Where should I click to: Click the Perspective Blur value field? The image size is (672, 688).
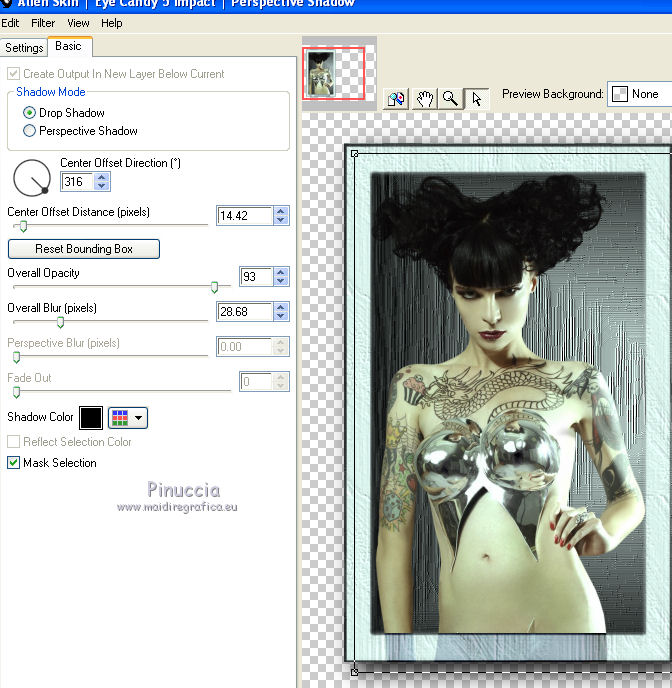pos(245,347)
